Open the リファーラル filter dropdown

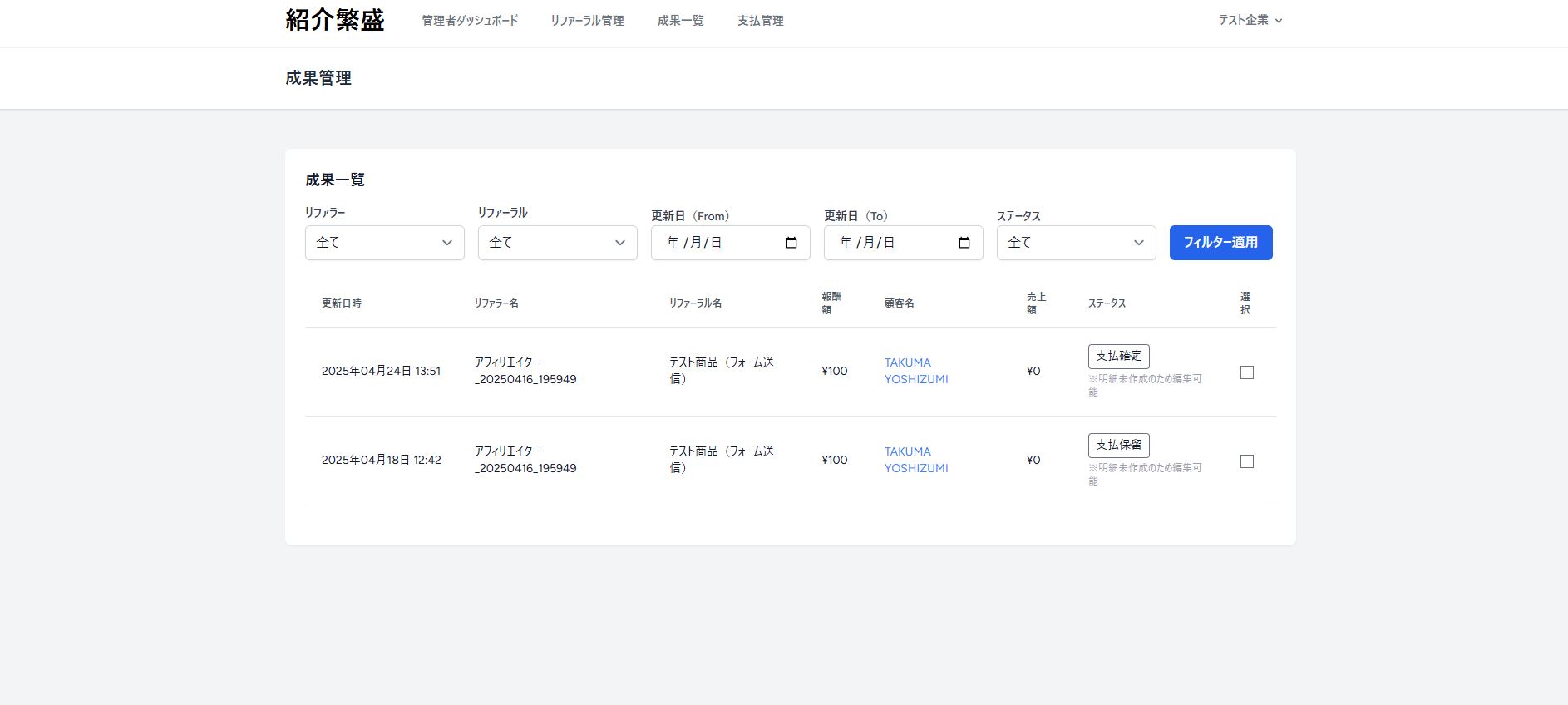point(558,243)
